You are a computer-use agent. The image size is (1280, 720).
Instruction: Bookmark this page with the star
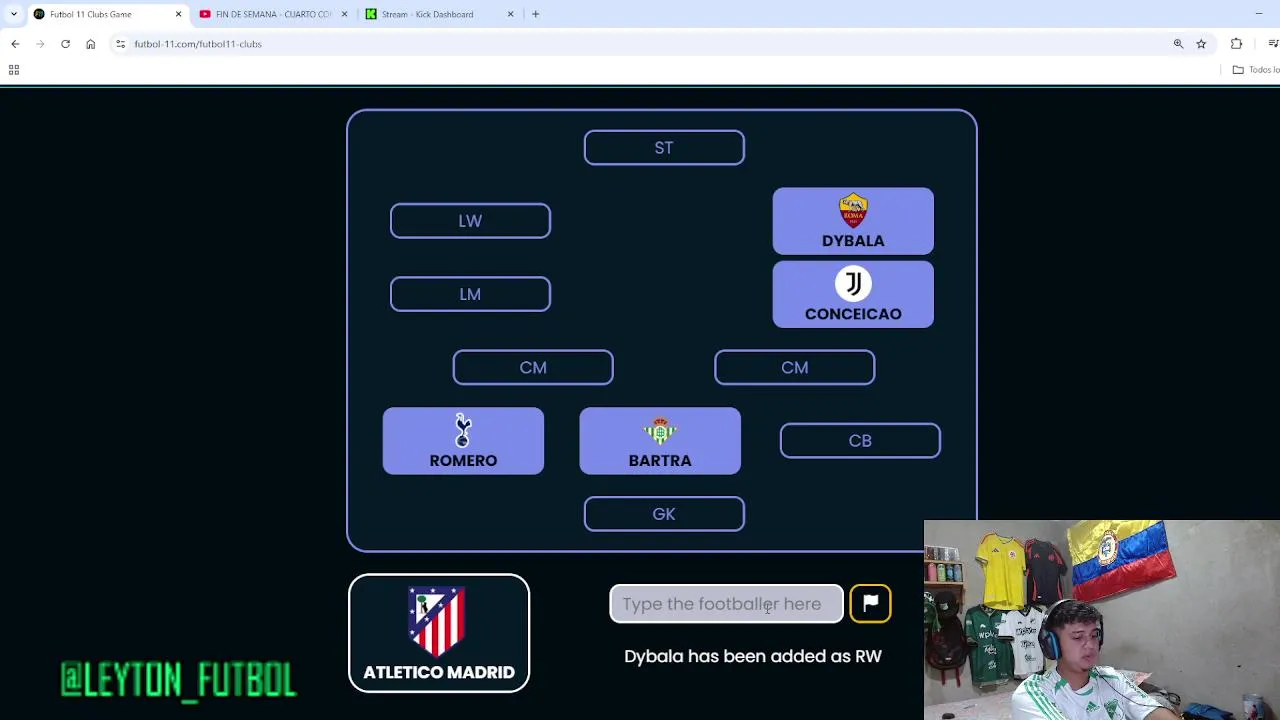1201,44
